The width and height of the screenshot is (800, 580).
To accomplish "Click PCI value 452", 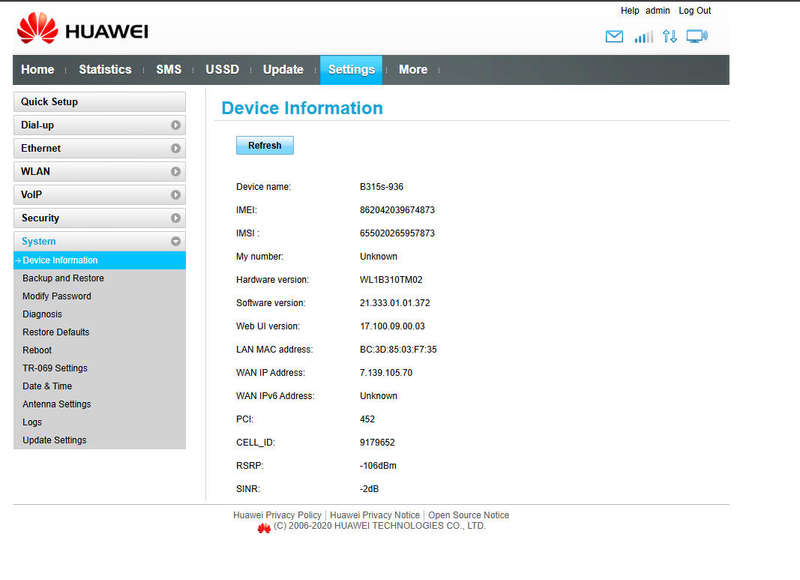I will coord(367,419).
